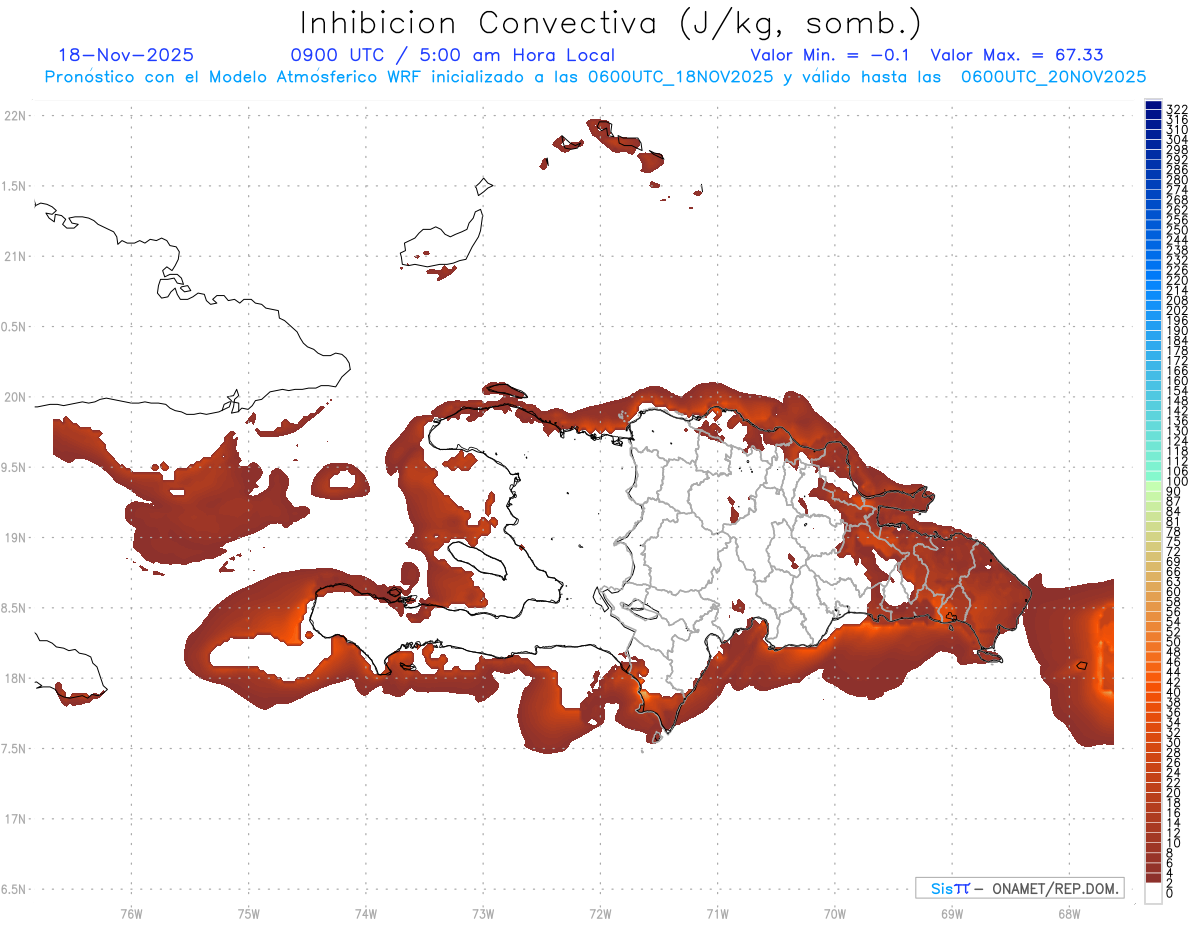Click the '19N' latitude label
The width and height of the screenshot is (1200, 927).
click(x=15, y=538)
